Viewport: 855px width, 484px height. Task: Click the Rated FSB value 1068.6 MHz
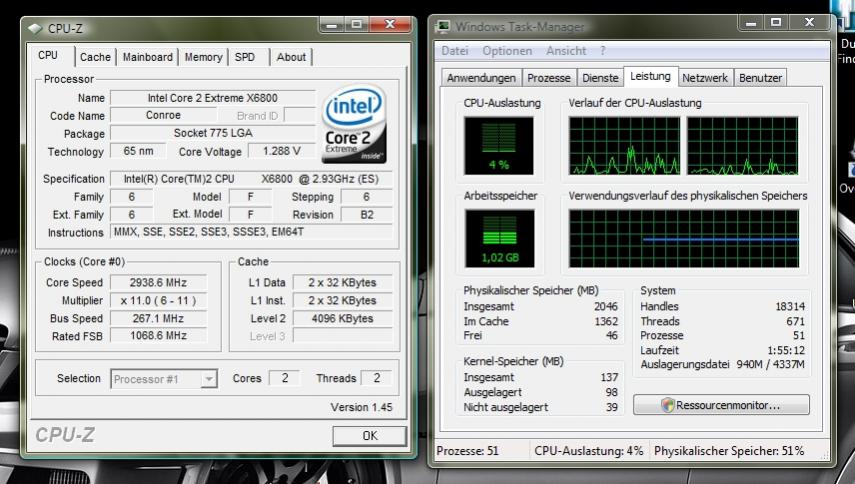coord(158,336)
